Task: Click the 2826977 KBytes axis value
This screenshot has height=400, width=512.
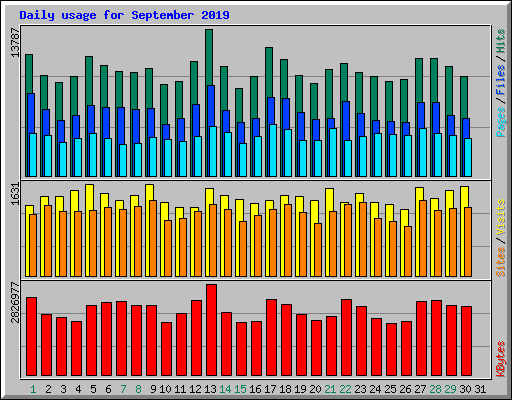Action: coord(16,303)
